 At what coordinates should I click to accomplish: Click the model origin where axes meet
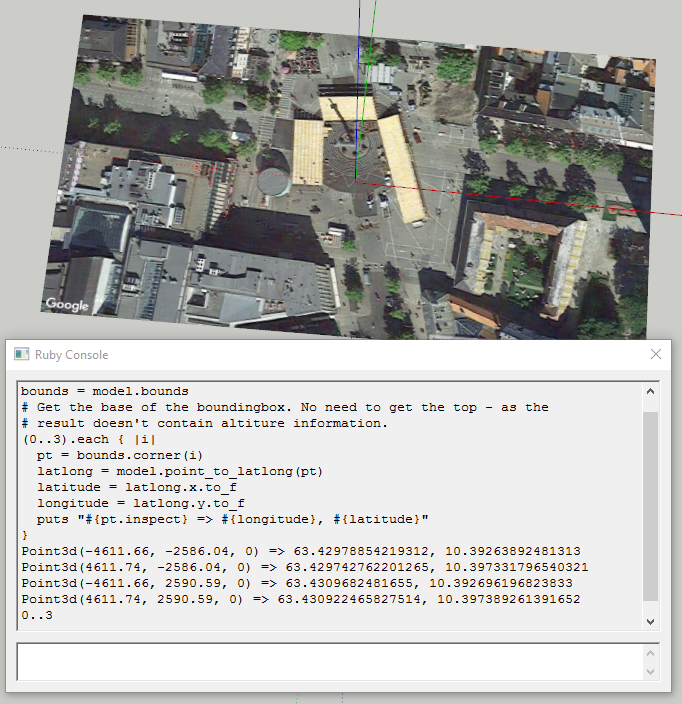(355, 181)
